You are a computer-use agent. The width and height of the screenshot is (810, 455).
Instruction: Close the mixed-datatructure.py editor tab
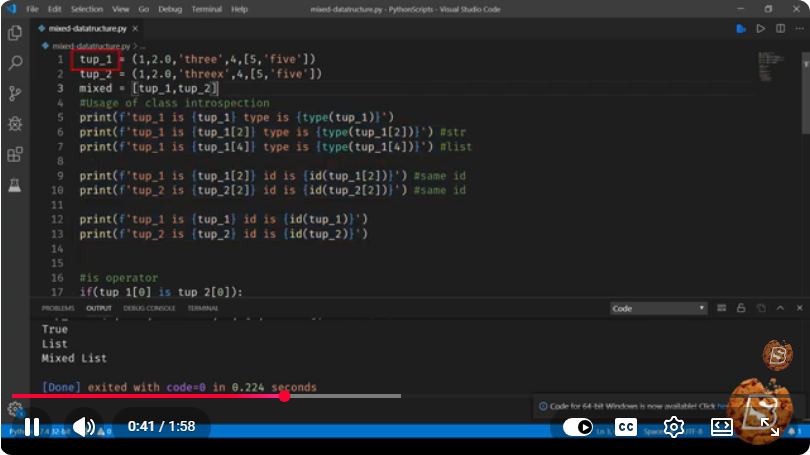pos(135,28)
